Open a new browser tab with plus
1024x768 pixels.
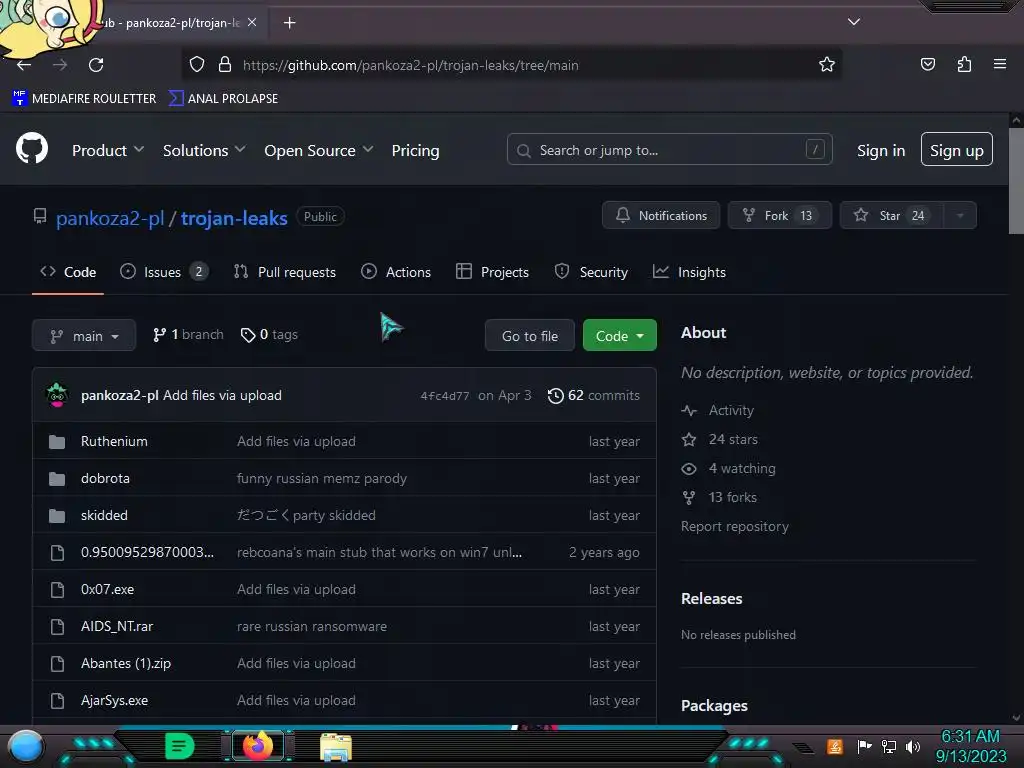[289, 23]
